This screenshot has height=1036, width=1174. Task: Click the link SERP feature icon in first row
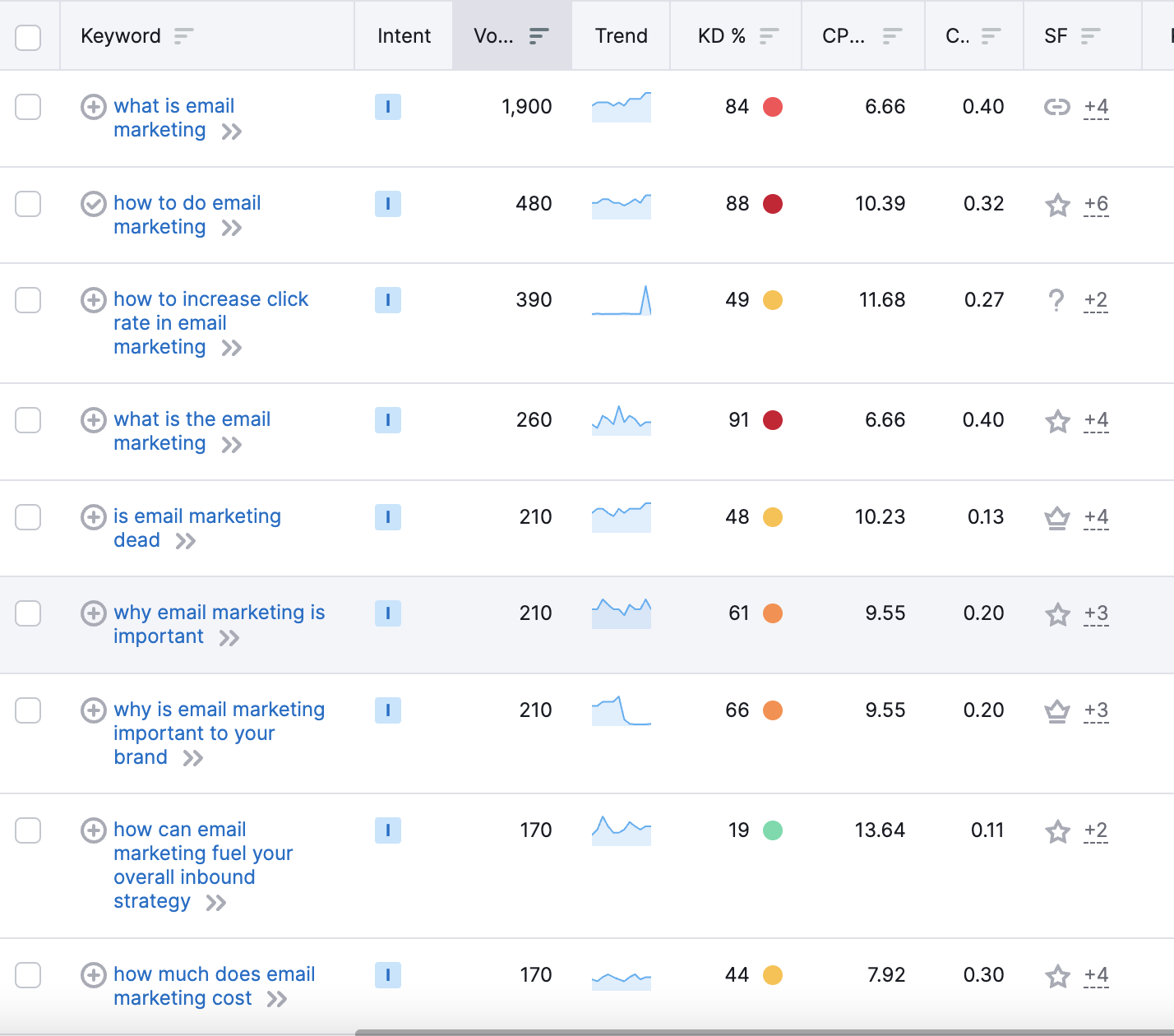pyautogui.click(x=1056, y=107)
